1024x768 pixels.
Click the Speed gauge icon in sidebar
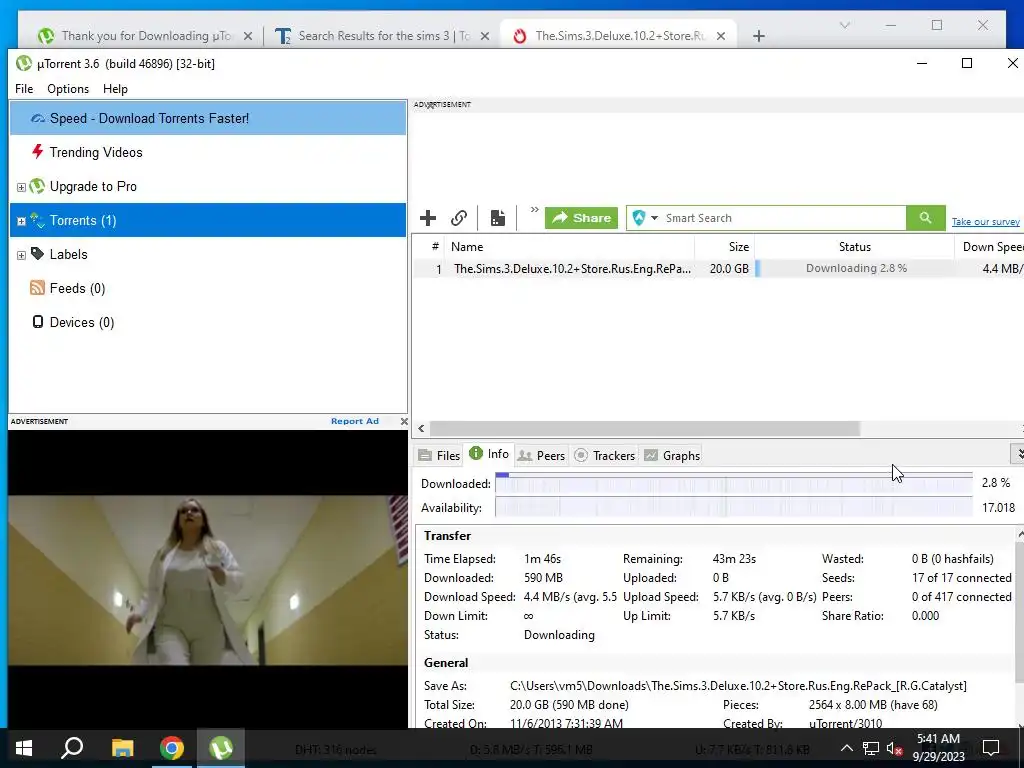click(x=38, y=118)
